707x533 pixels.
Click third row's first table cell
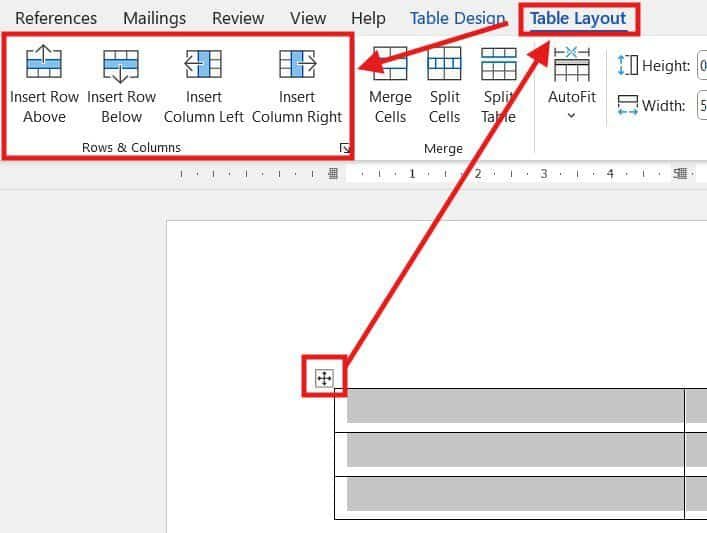509,498
